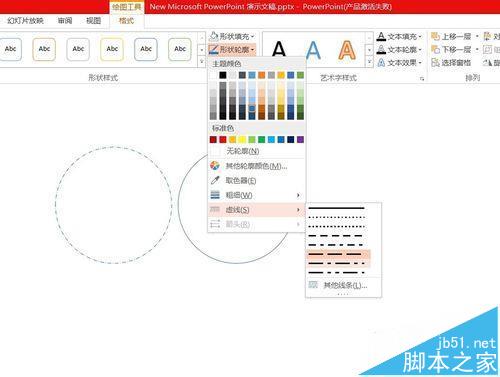Click the eyedropper icon
The height and width of the screenshot is (377, 500).
[215, 180]
